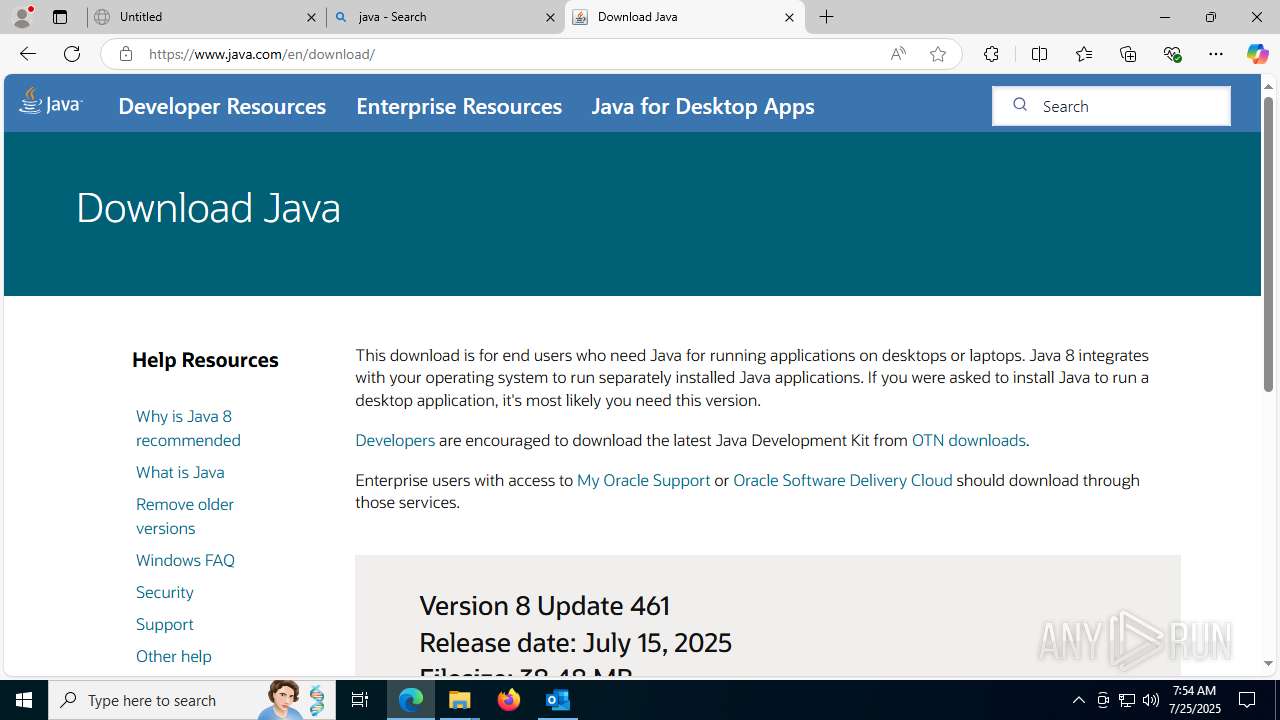Open the tab actions menu icon
1280x720 pixels.
tap(60, 17)
